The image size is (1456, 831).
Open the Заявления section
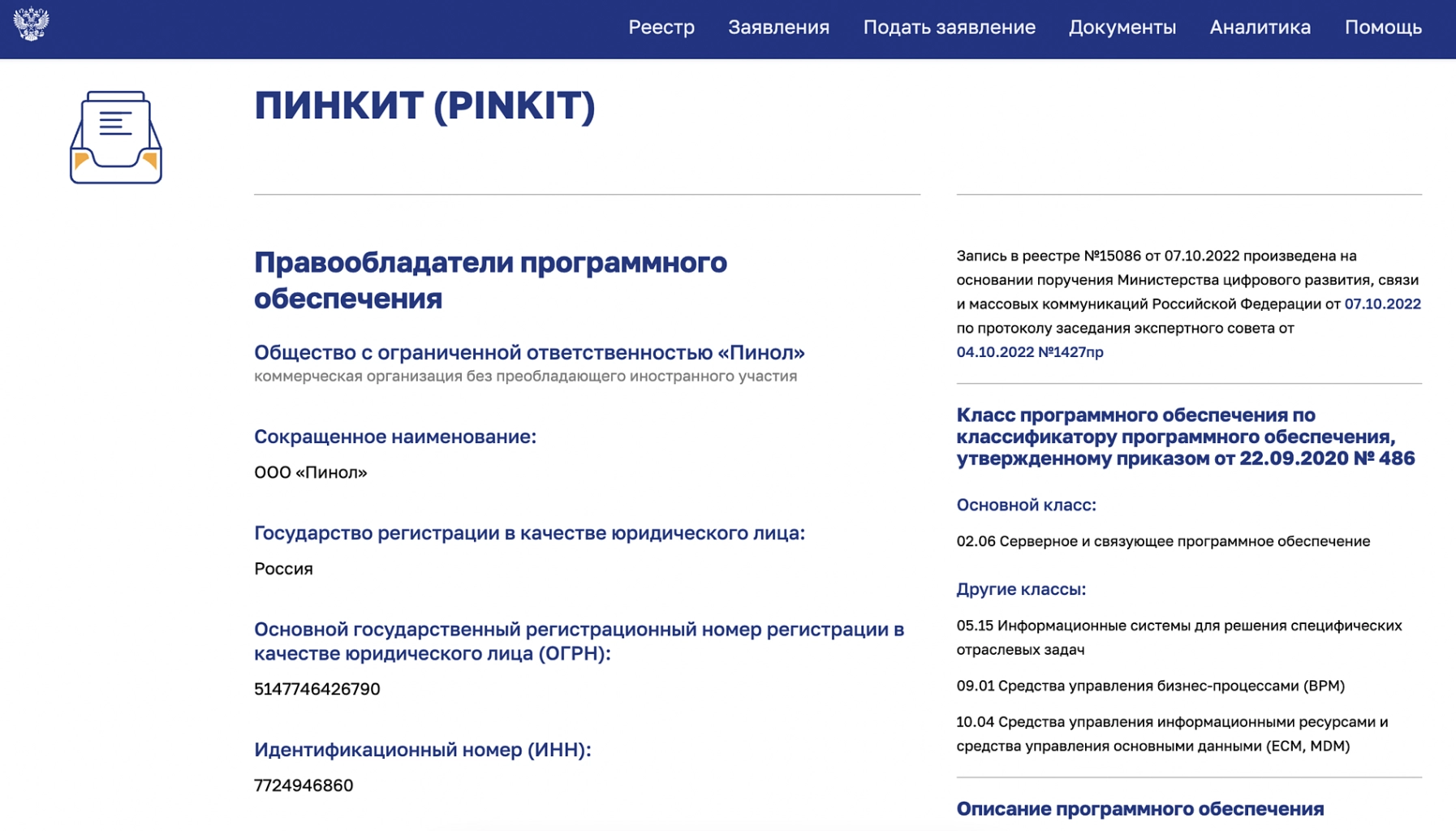point(778,27)
